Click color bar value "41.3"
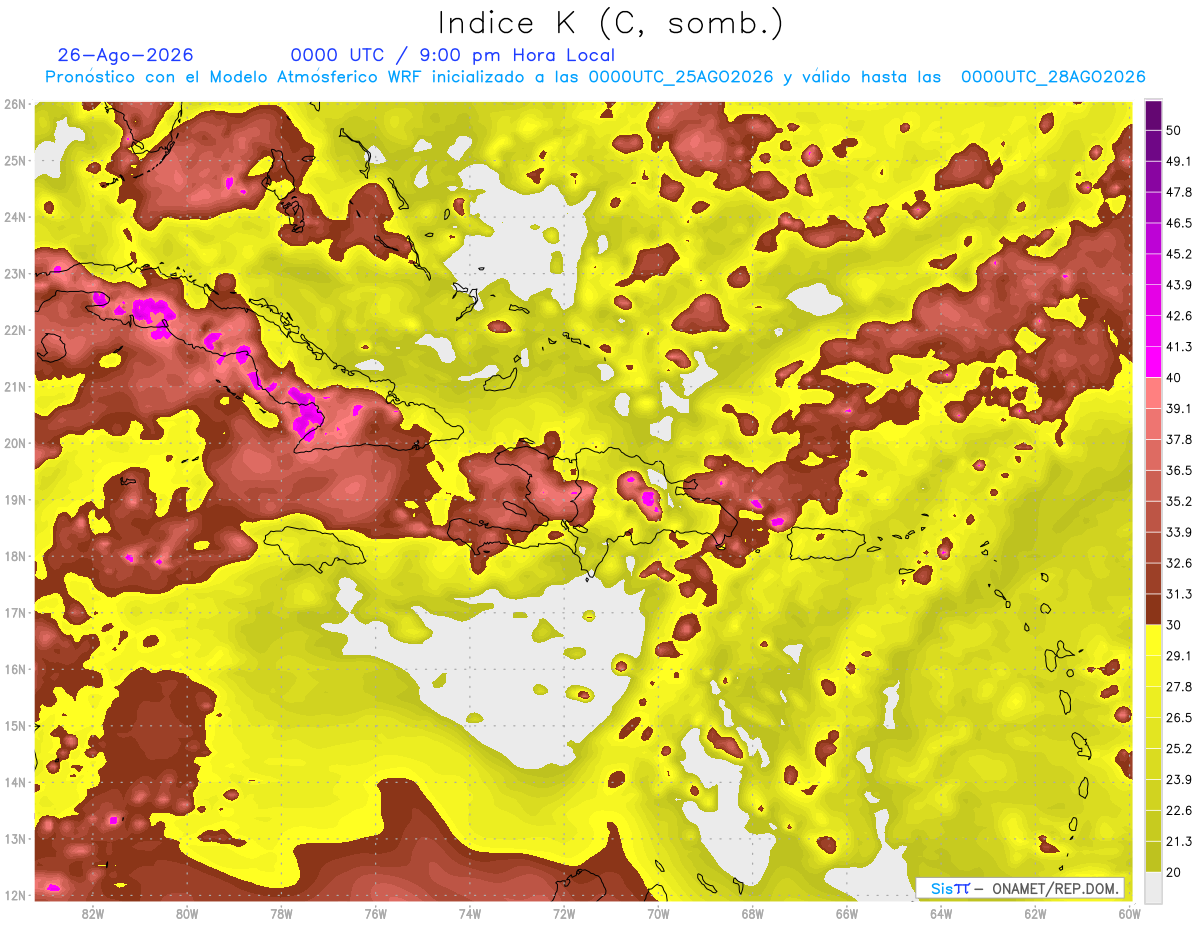1200x927 pixels. coord(1178,347)
